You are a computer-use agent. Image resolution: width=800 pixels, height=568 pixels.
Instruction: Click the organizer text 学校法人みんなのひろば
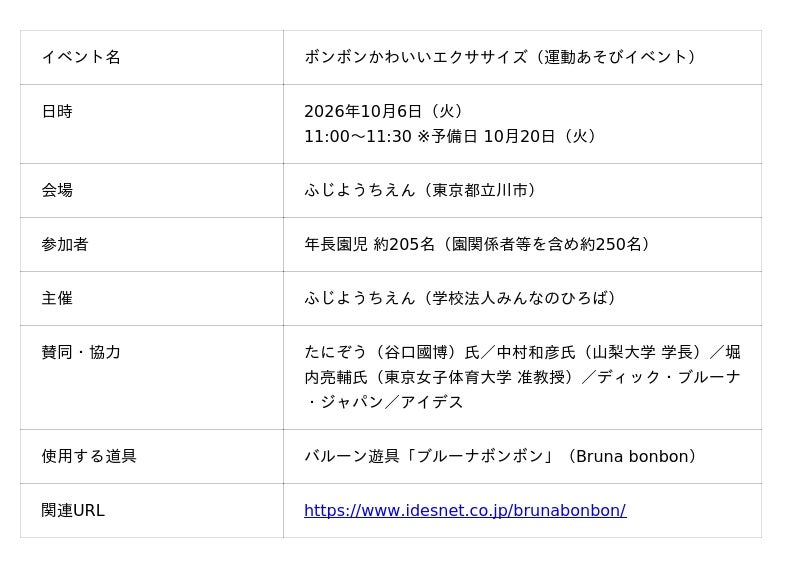pos(520,298)
